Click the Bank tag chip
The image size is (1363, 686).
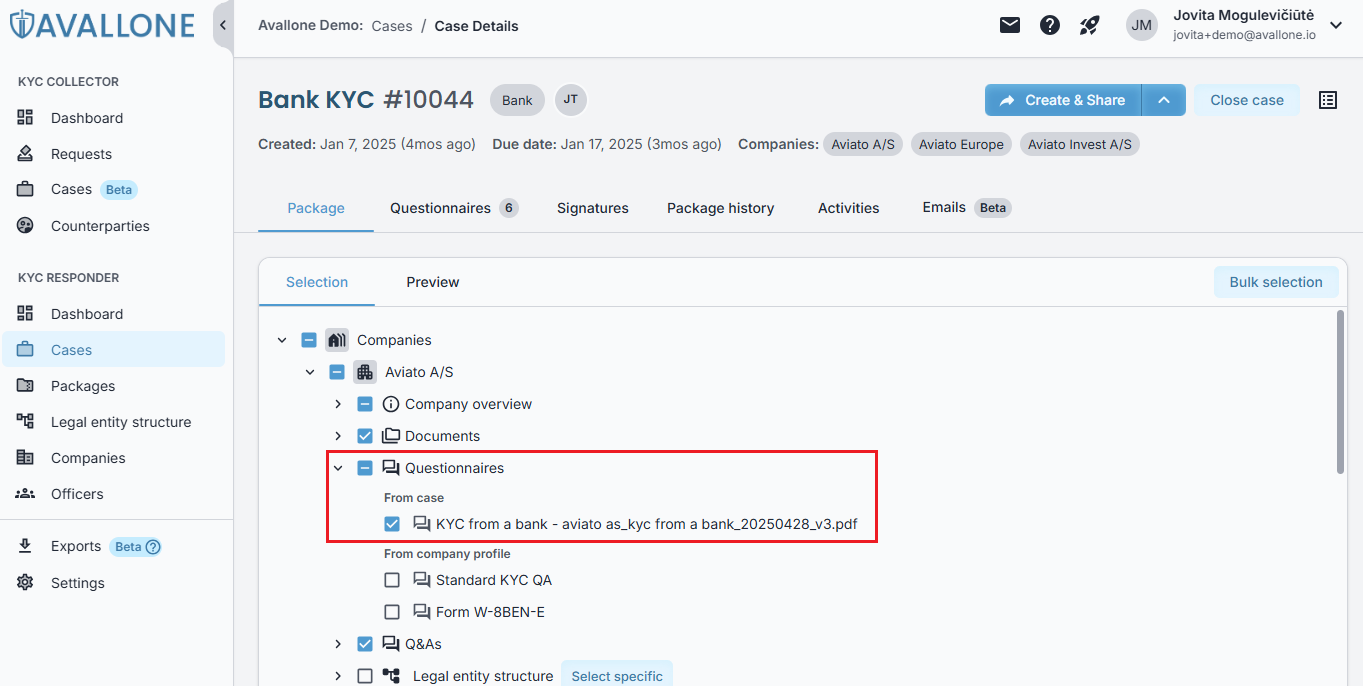pyautogui.click(x=517, y=100)
